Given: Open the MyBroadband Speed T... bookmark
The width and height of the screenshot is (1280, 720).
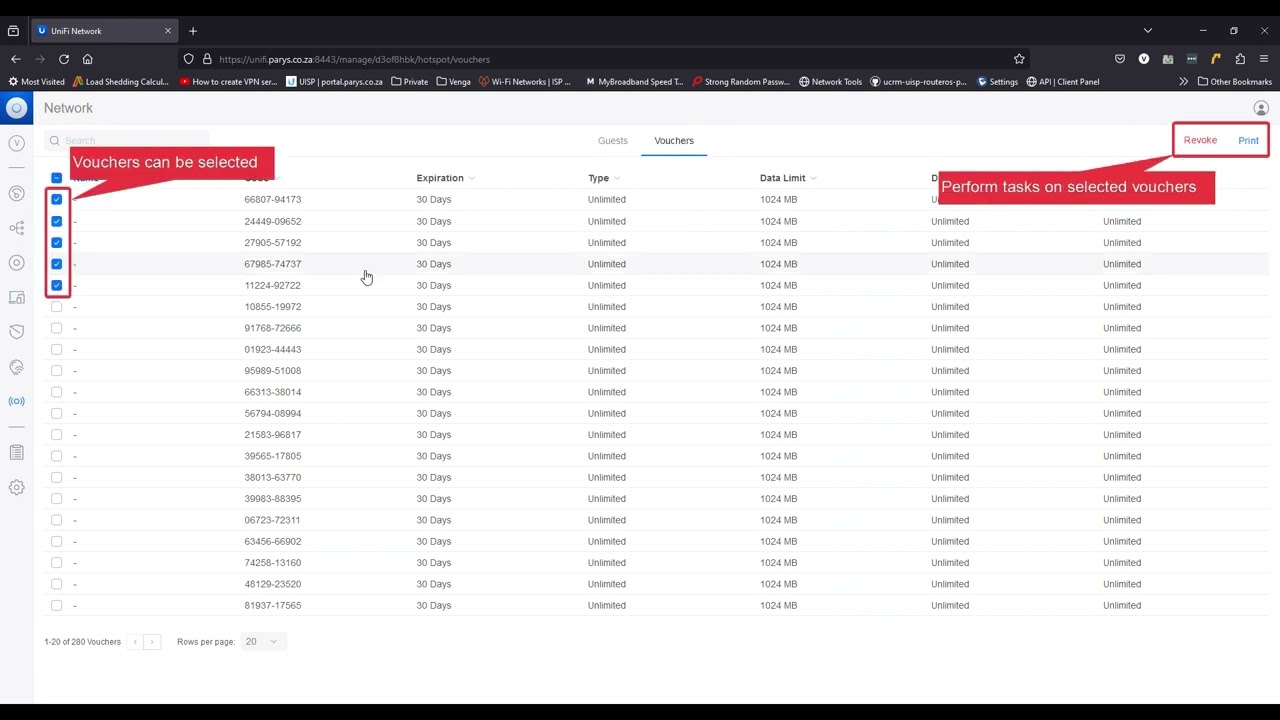Looking at the screenshot, I should 634,82.
